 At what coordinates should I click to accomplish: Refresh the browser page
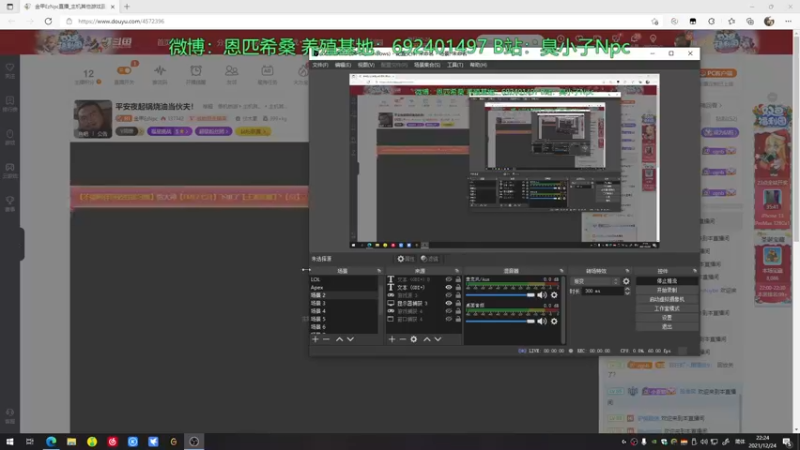pos(48,21)
